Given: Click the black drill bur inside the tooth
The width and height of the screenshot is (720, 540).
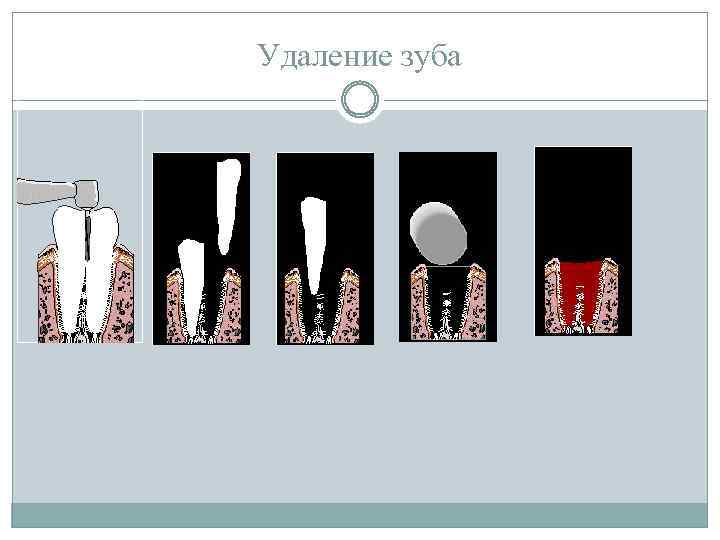Looking at the screenshot, I should 87,236.
